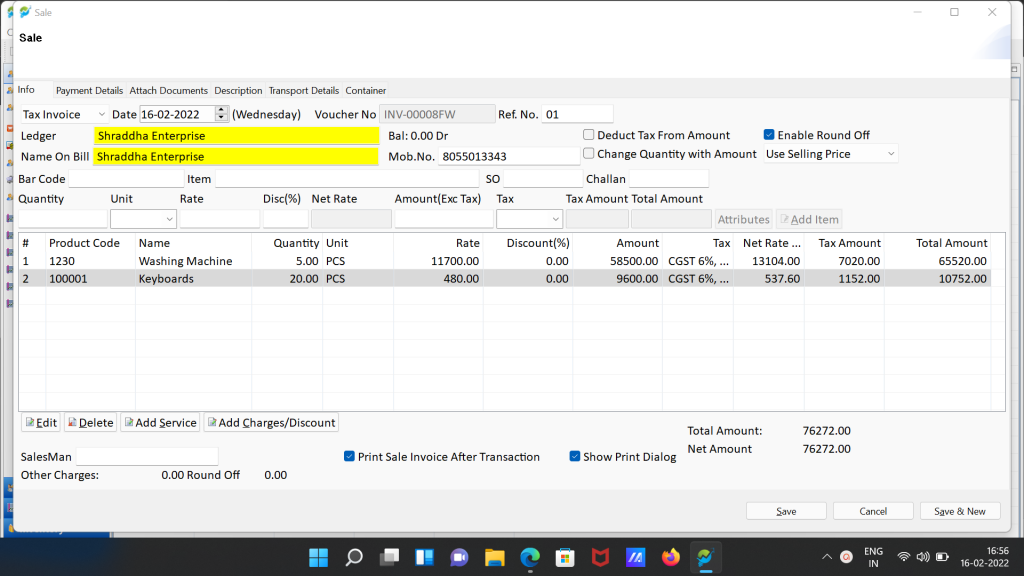Open volume control in tray
The width and height of the screenshot is (1024, 576).
(923, 557)
